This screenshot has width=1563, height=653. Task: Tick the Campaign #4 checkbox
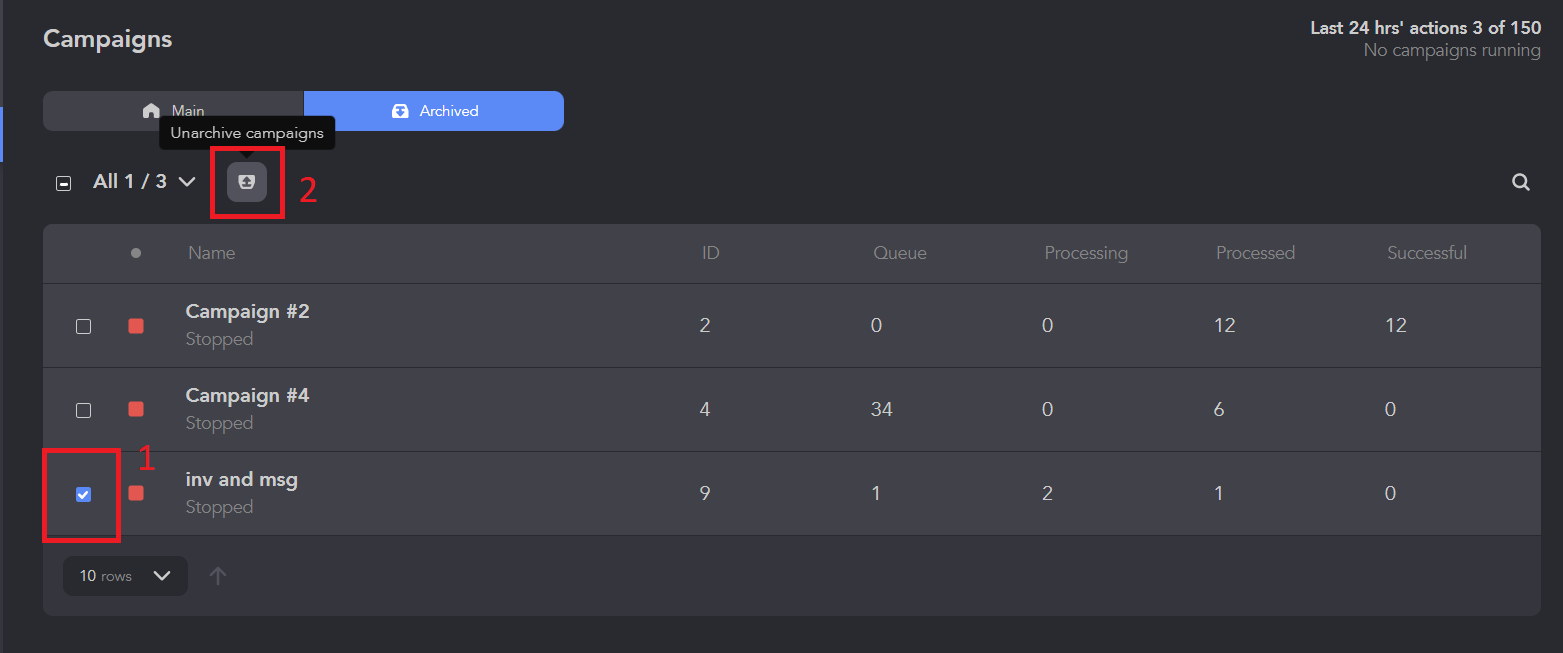84,411
